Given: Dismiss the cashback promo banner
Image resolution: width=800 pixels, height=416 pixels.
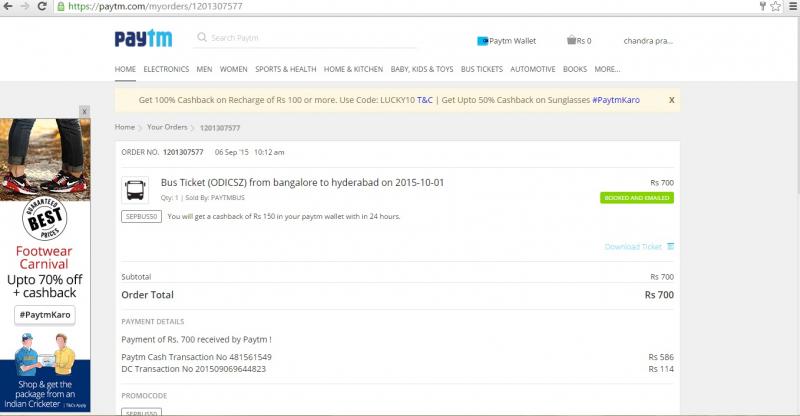Looking at the screenshot, I should pyautogui.click(x=671, y=100).
